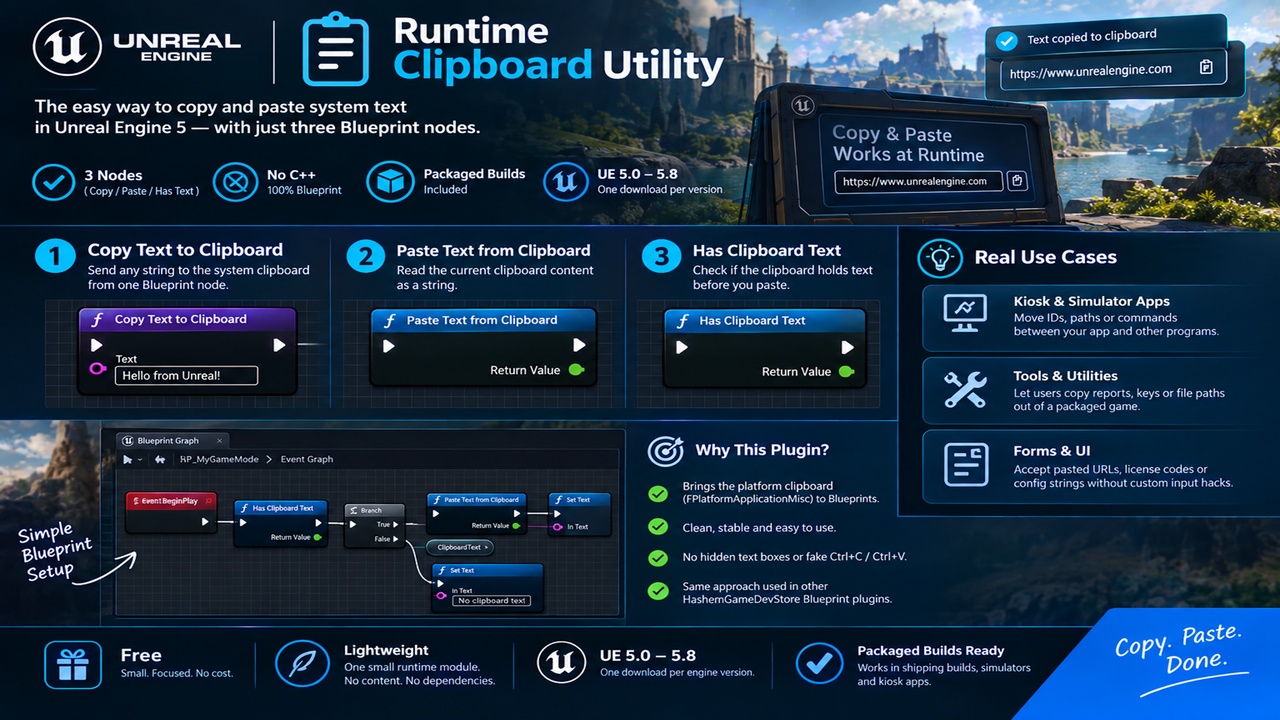The image size is (1280, 720).
Task: Click the Unreal logo beside "One download per version"
Action: [x=566, y=182]
